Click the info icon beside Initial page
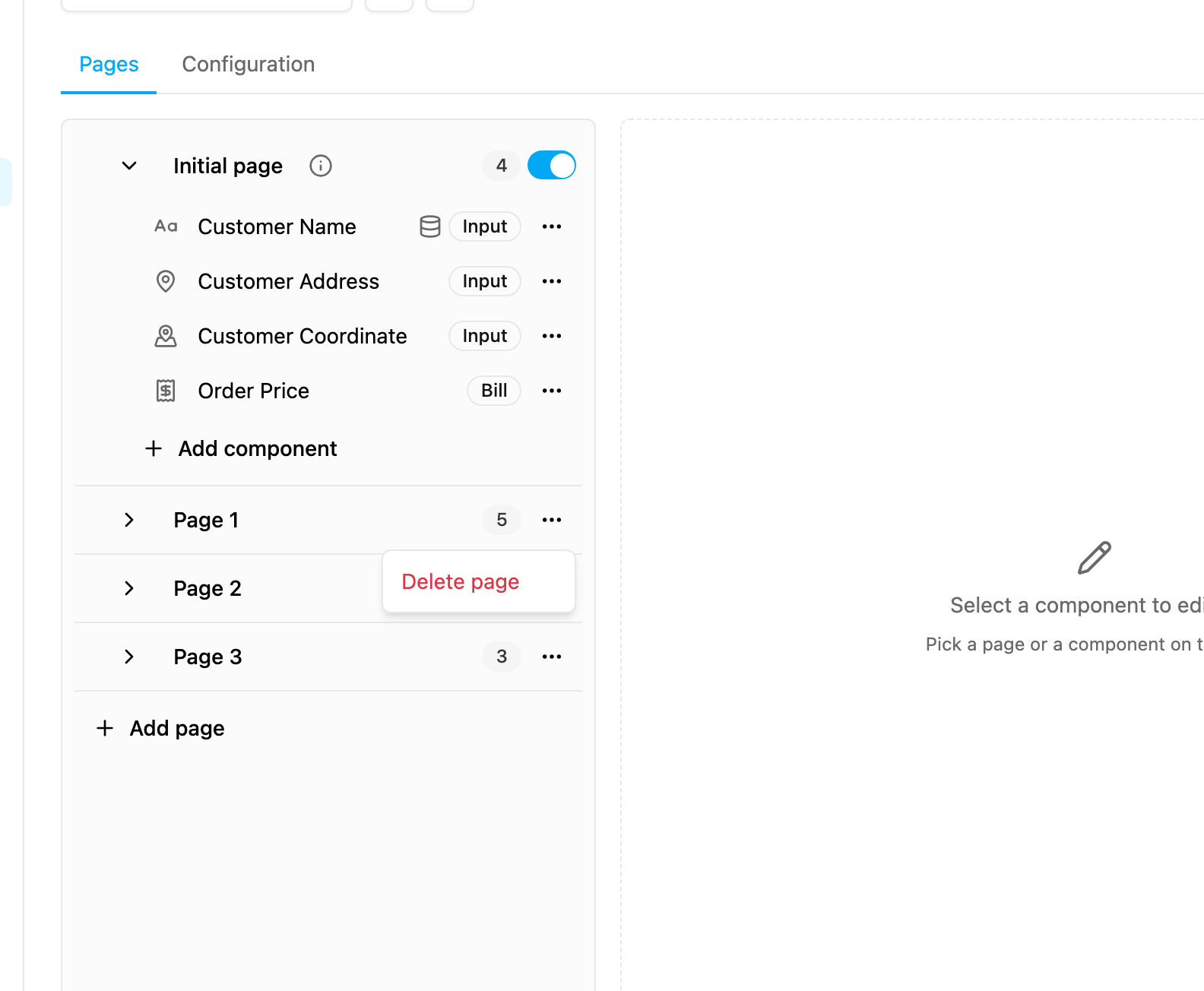The height and width of the screenshot is (991, 1204). coord(321,166)
